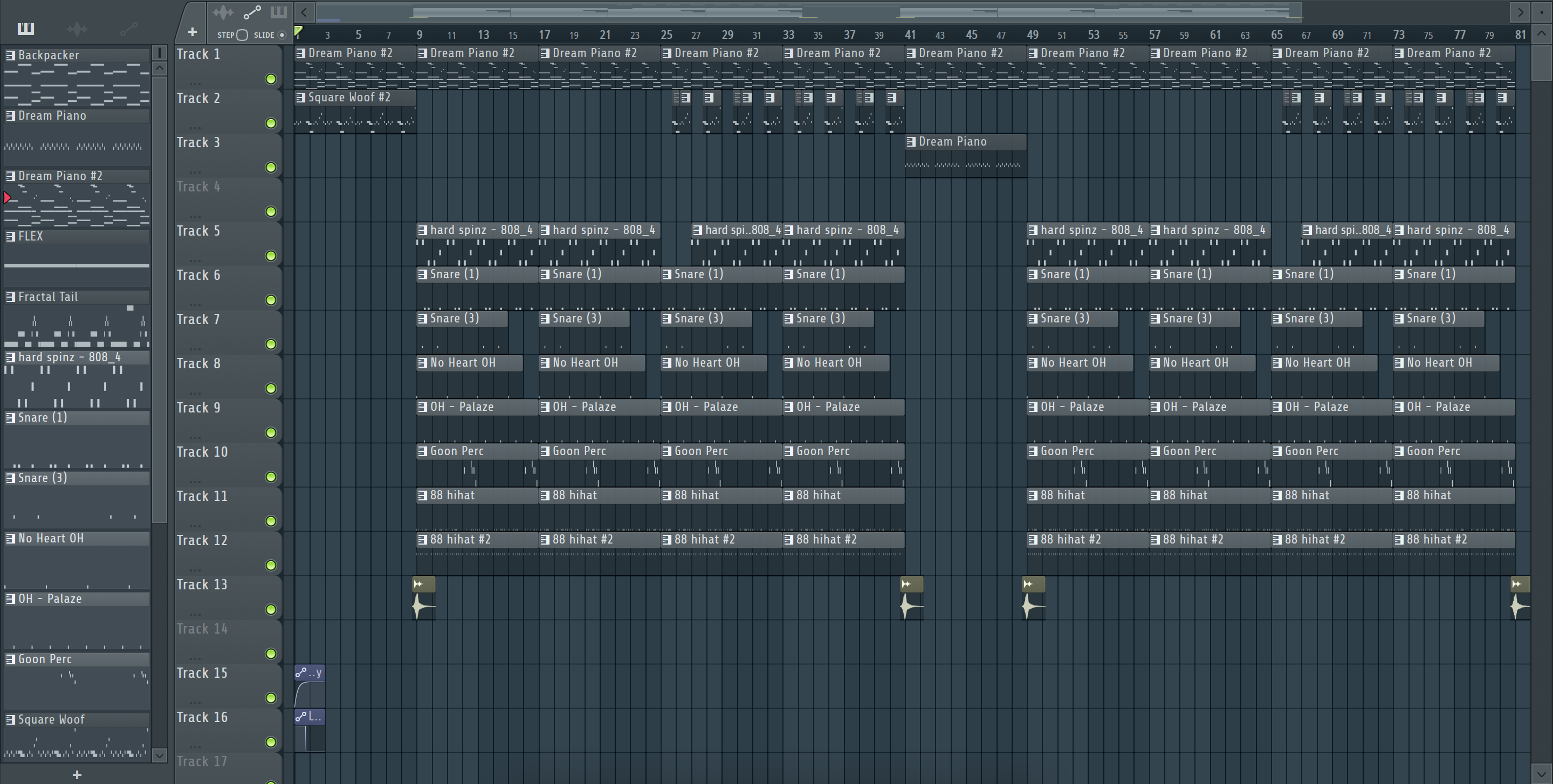Mute Track 11 with its green light
Viewport: 1553px width, 784px height.
click(x=271, y=521)
